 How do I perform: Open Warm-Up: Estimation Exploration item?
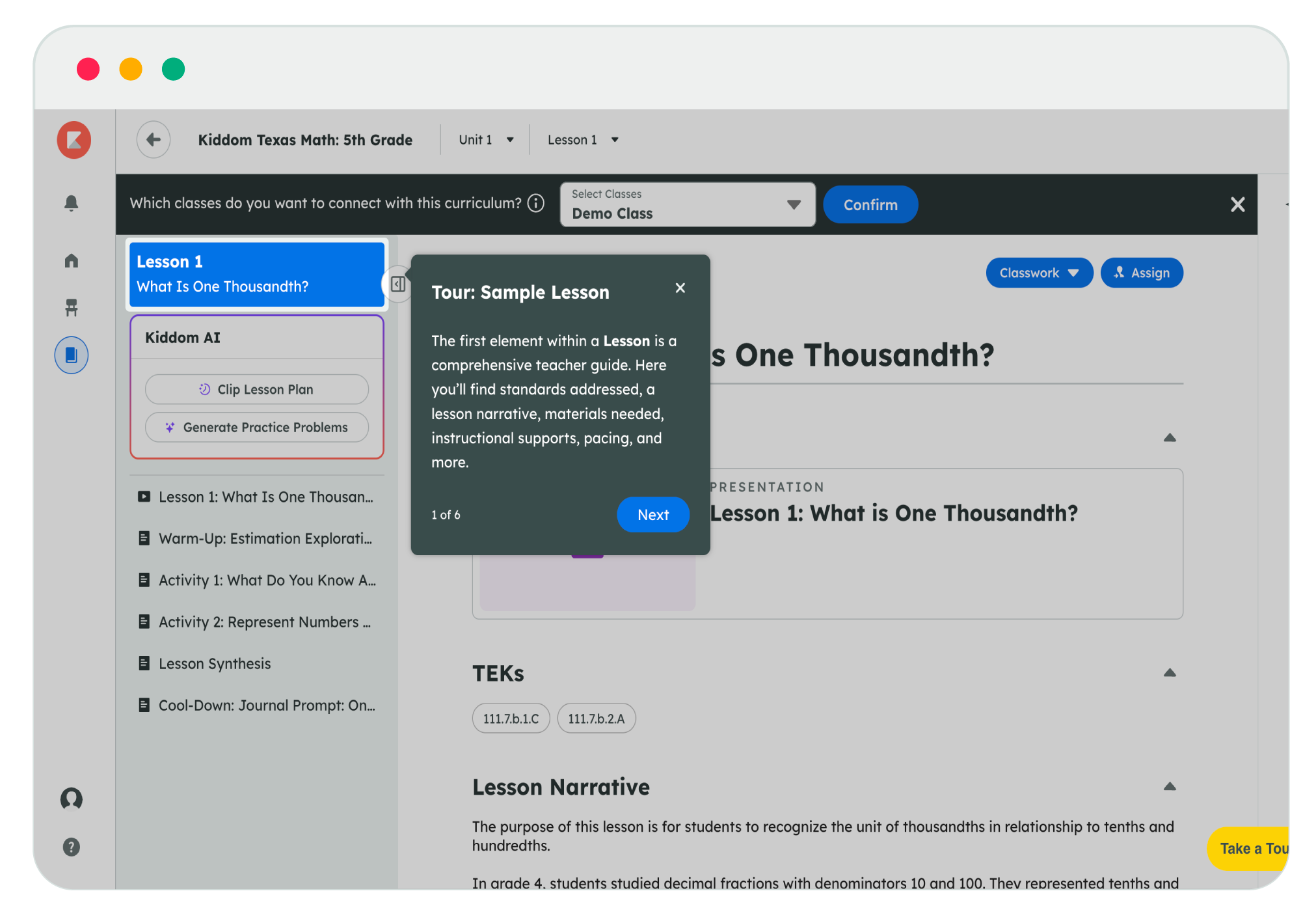265,539
